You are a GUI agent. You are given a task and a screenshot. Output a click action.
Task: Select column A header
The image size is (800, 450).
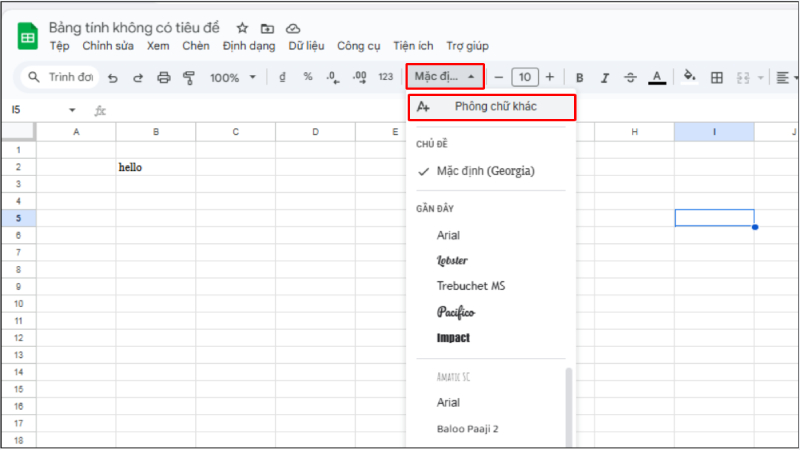76,132
